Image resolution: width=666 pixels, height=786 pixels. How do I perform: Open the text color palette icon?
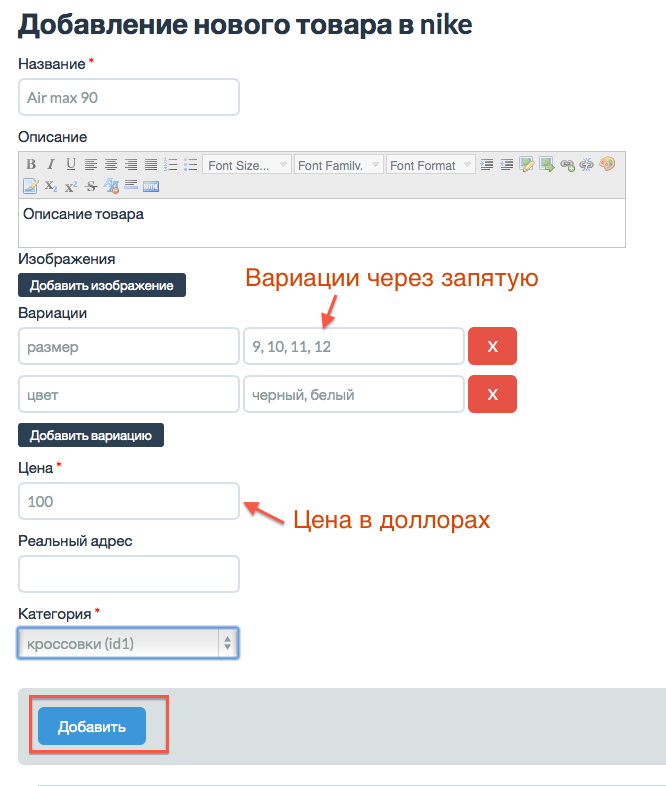(x=607, y=164)
